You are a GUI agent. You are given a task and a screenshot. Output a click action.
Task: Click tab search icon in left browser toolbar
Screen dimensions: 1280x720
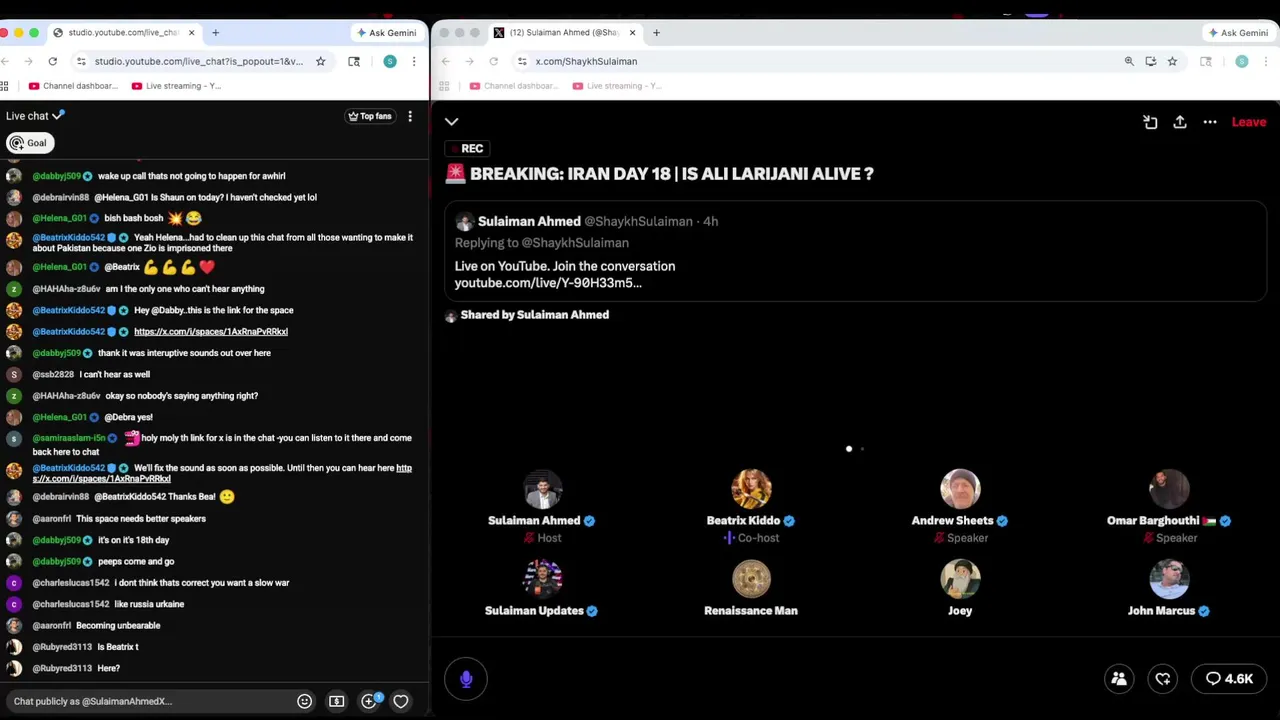pos(354,61)
